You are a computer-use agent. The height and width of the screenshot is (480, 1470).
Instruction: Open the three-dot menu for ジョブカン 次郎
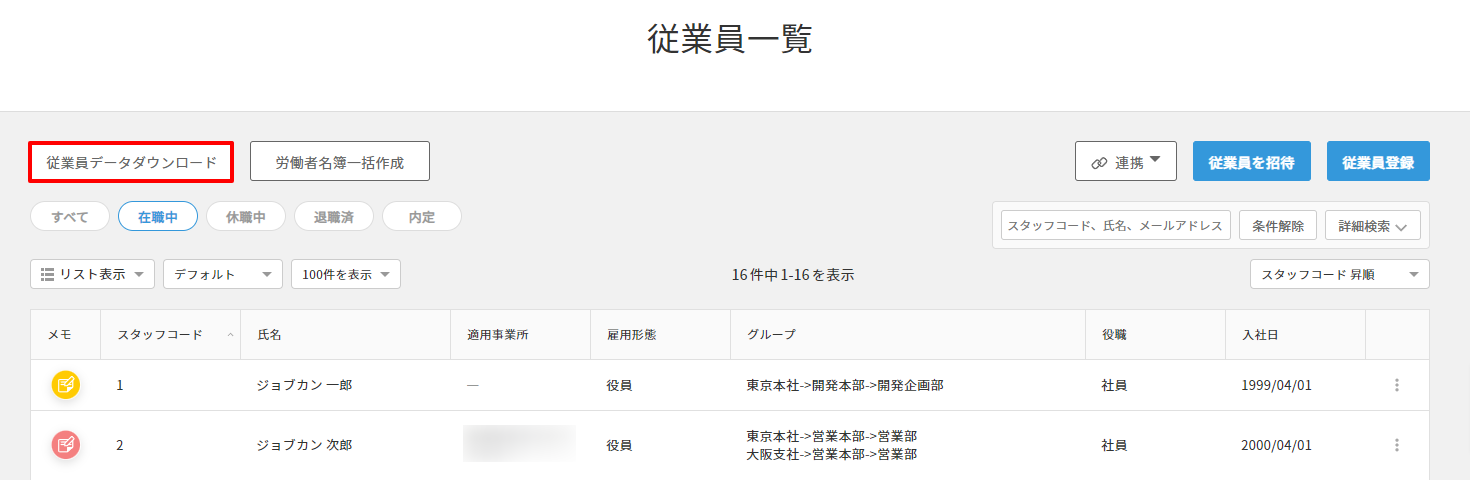(1397, 445)
